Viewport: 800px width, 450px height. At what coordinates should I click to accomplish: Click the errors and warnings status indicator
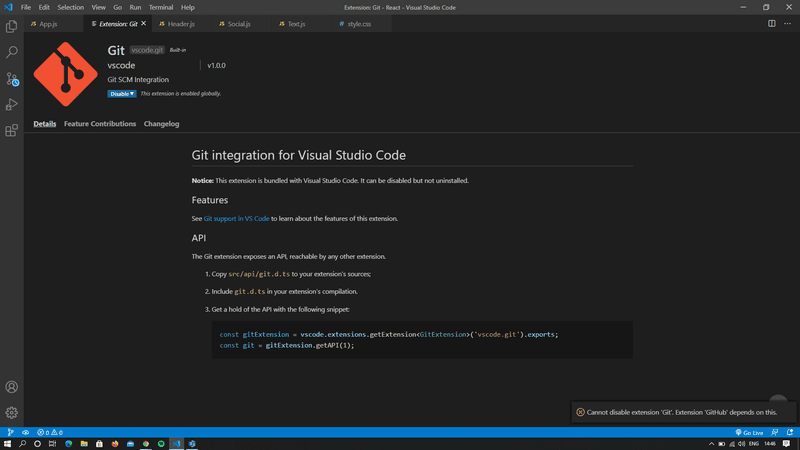click(x=49, y=433)
